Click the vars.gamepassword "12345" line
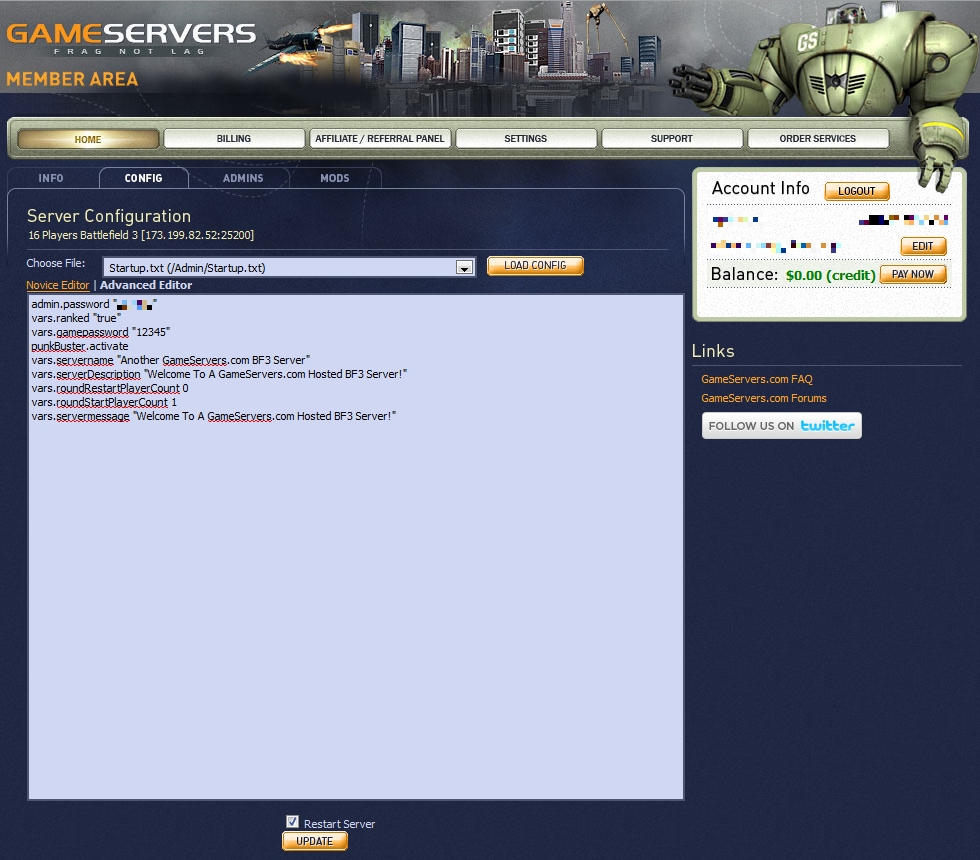 pos(101,332)
